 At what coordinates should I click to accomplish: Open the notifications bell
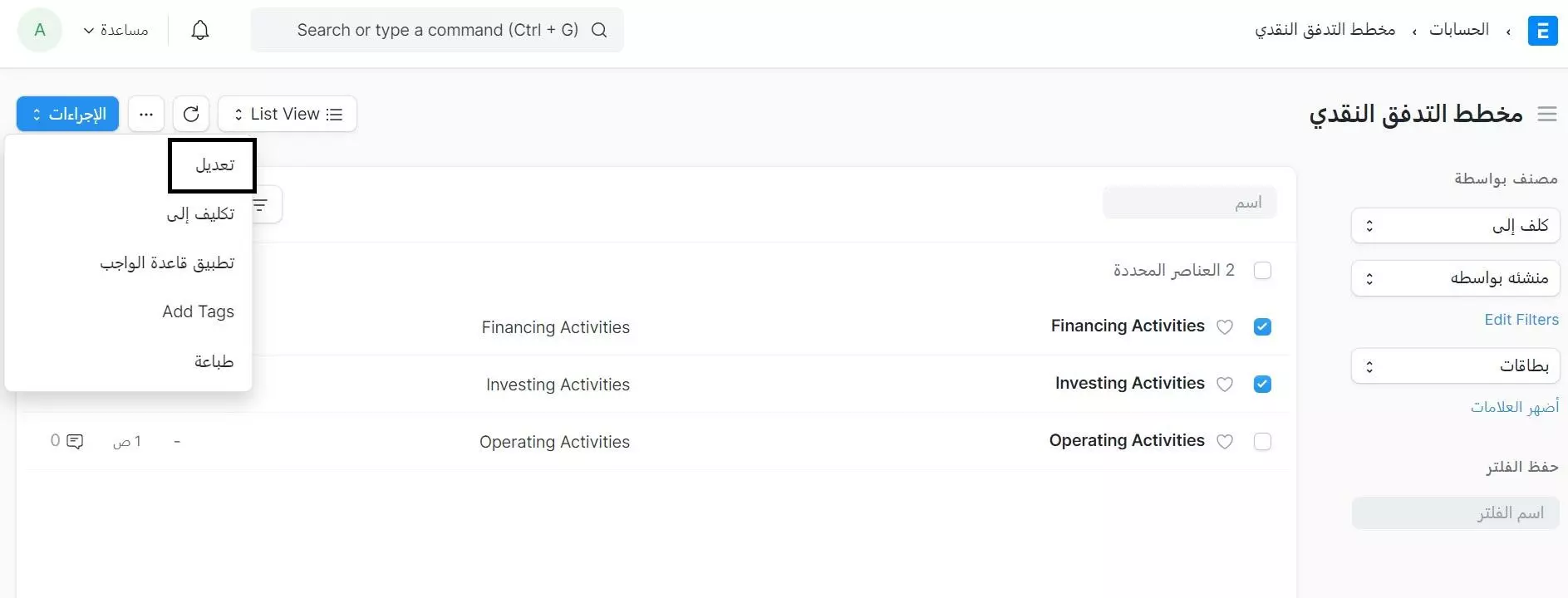(200, 31)
